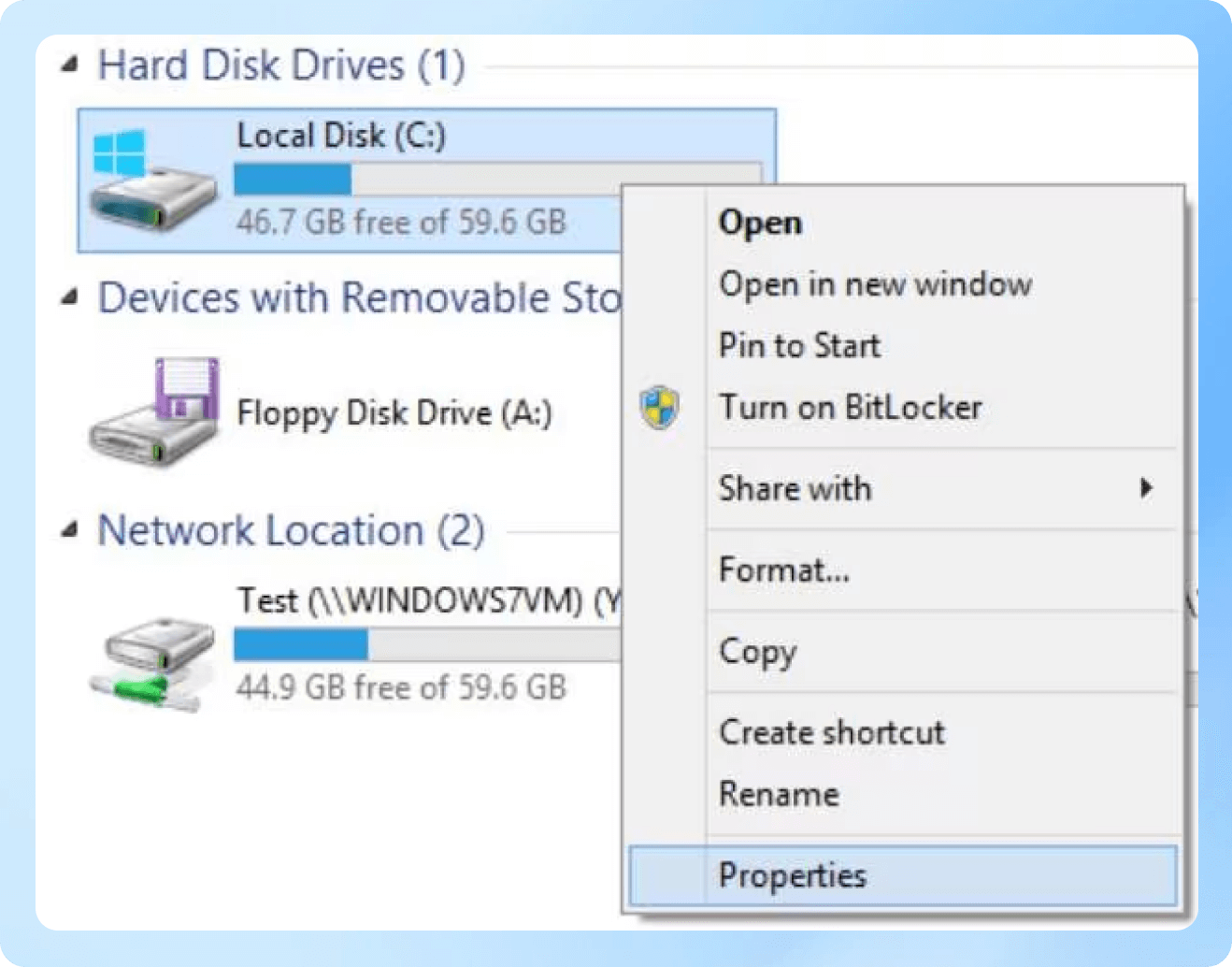Click the Local Disk (C:) label
This screenshot has height=967, width=1232.
(341, 136)
